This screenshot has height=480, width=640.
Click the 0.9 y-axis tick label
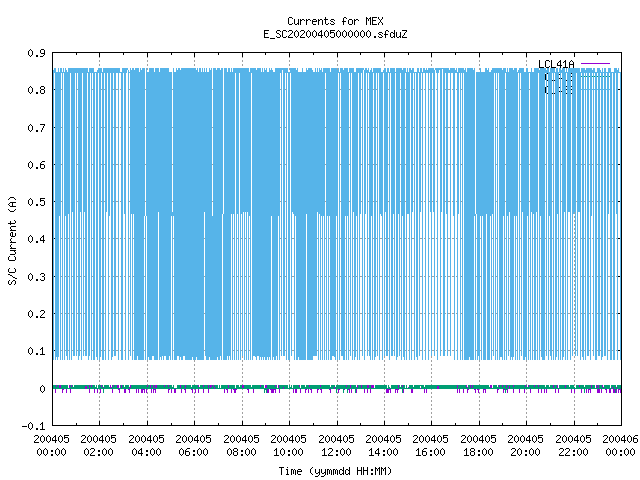36,53
